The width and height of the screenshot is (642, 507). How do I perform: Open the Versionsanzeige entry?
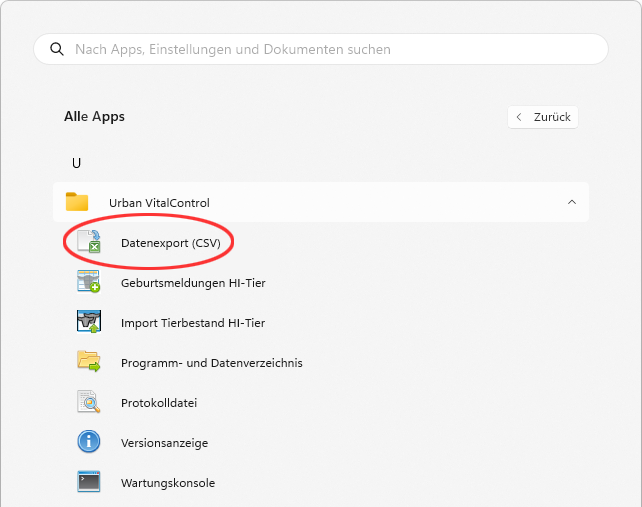(x=164, y=443)
